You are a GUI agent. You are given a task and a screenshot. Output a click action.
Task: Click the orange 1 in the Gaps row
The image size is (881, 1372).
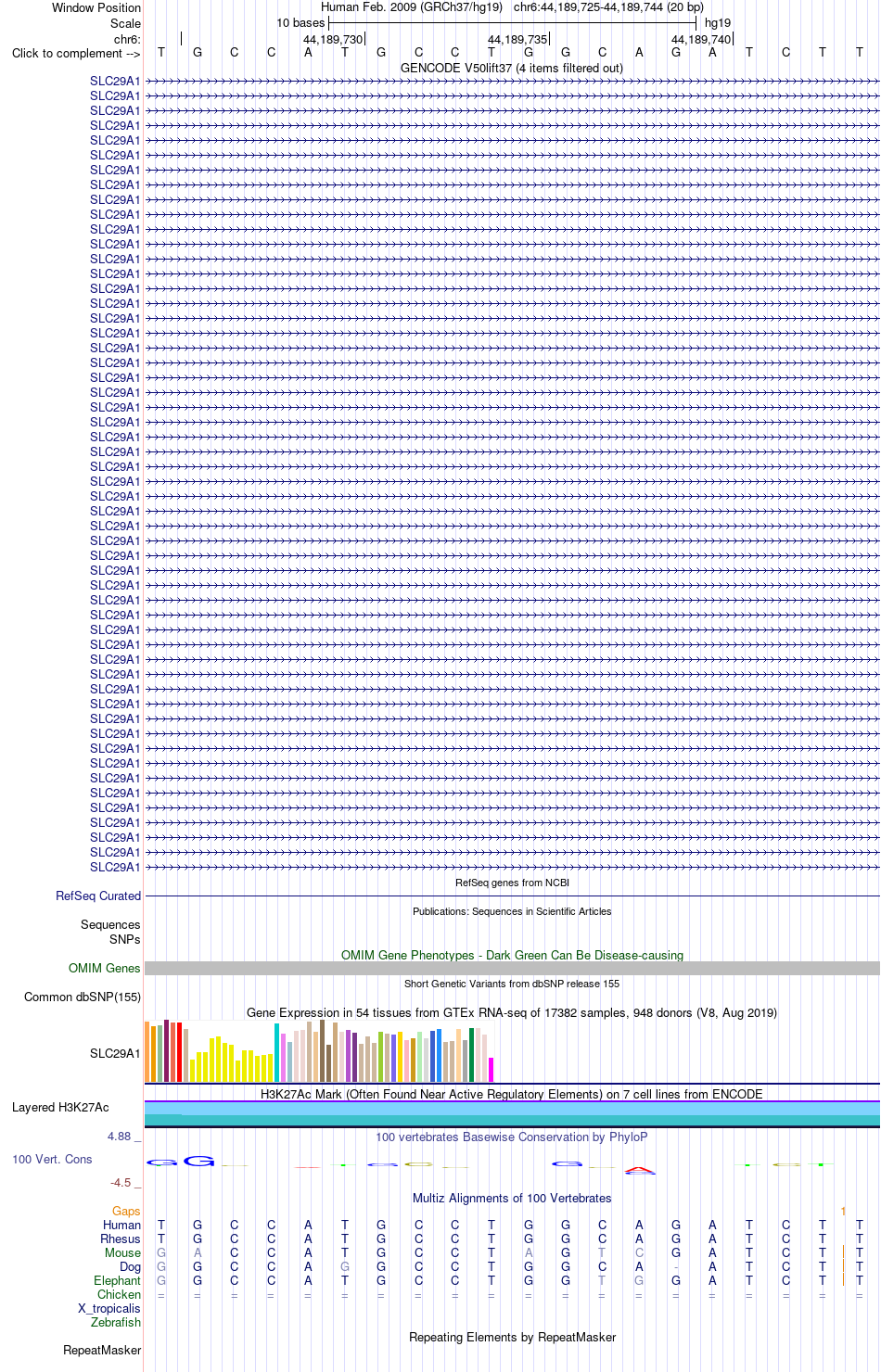(843, 1211)
